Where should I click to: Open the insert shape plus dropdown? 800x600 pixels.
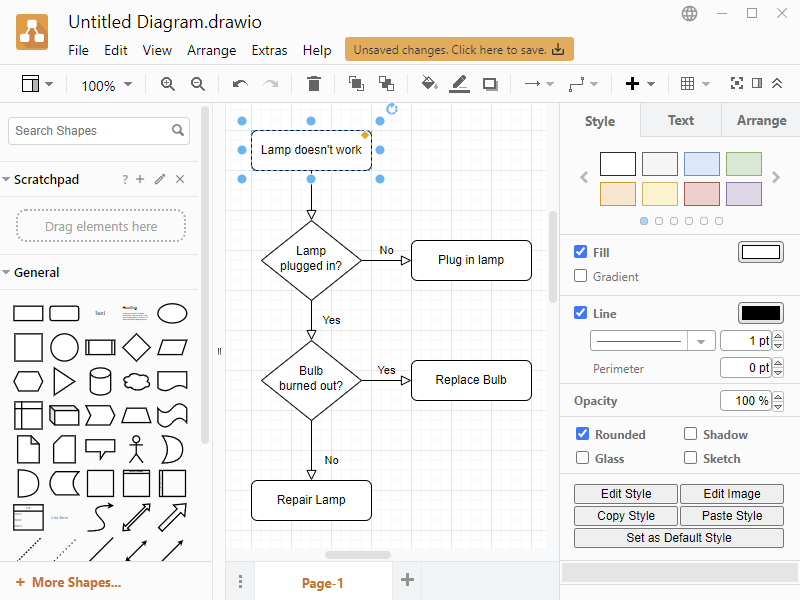coord(640,84)
